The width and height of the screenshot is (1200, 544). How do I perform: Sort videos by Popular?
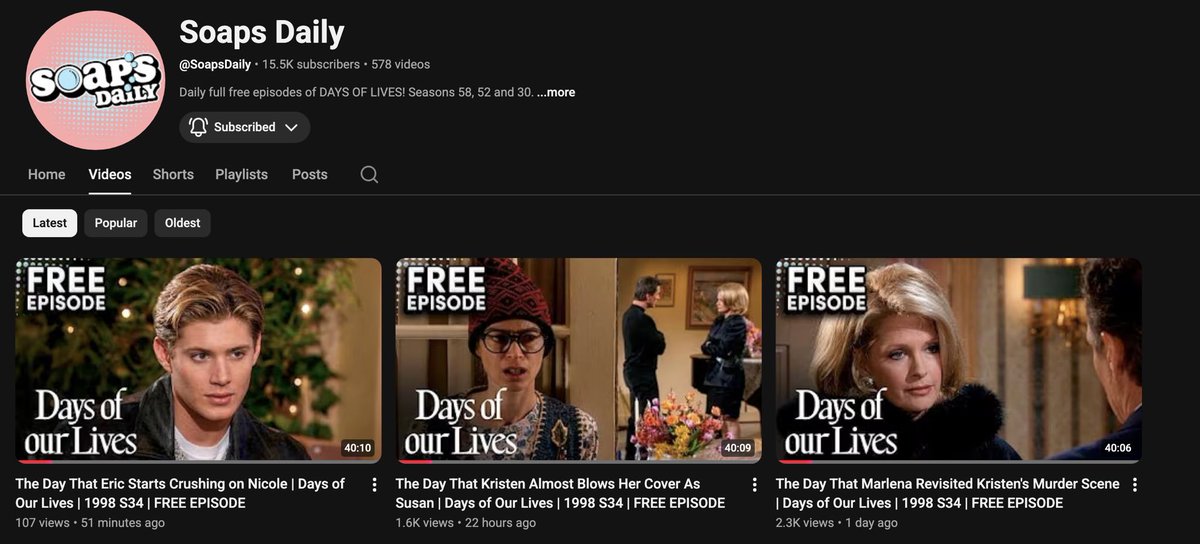(x=116, y=223)
